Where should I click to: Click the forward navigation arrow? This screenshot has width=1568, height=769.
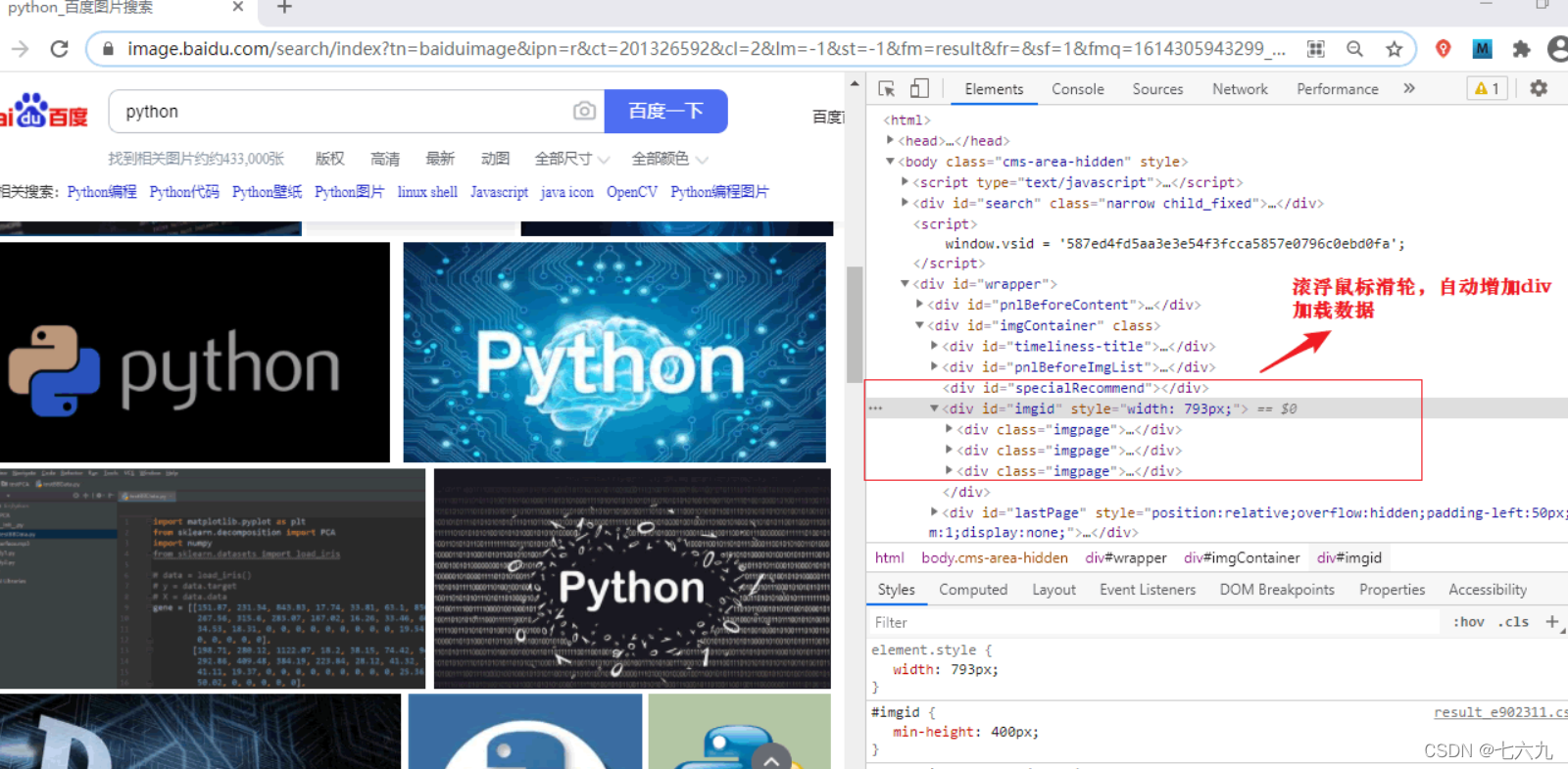click(x=20, y=49)
